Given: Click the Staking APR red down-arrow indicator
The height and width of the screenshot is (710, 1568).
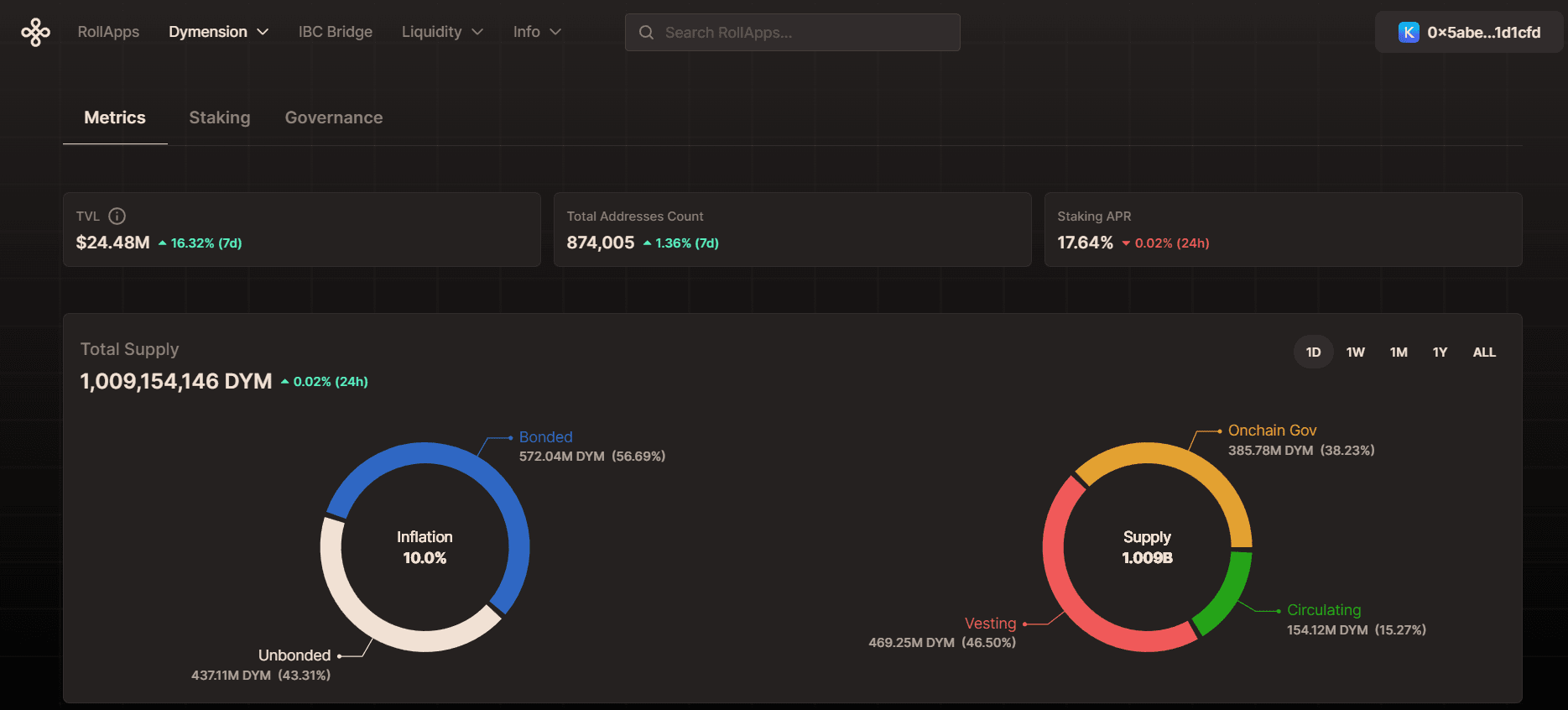Looking at the screenshot, I should click(1126, 243).
